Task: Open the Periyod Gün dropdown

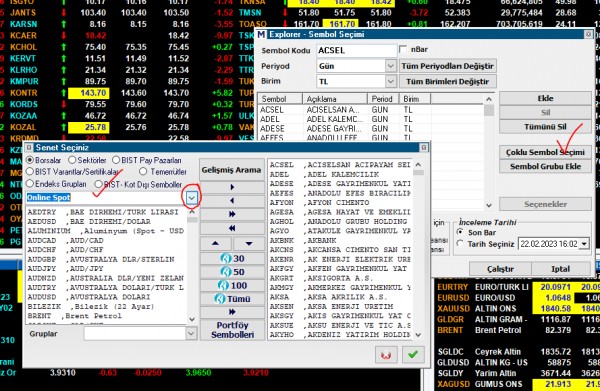Action: click(390, 66)
